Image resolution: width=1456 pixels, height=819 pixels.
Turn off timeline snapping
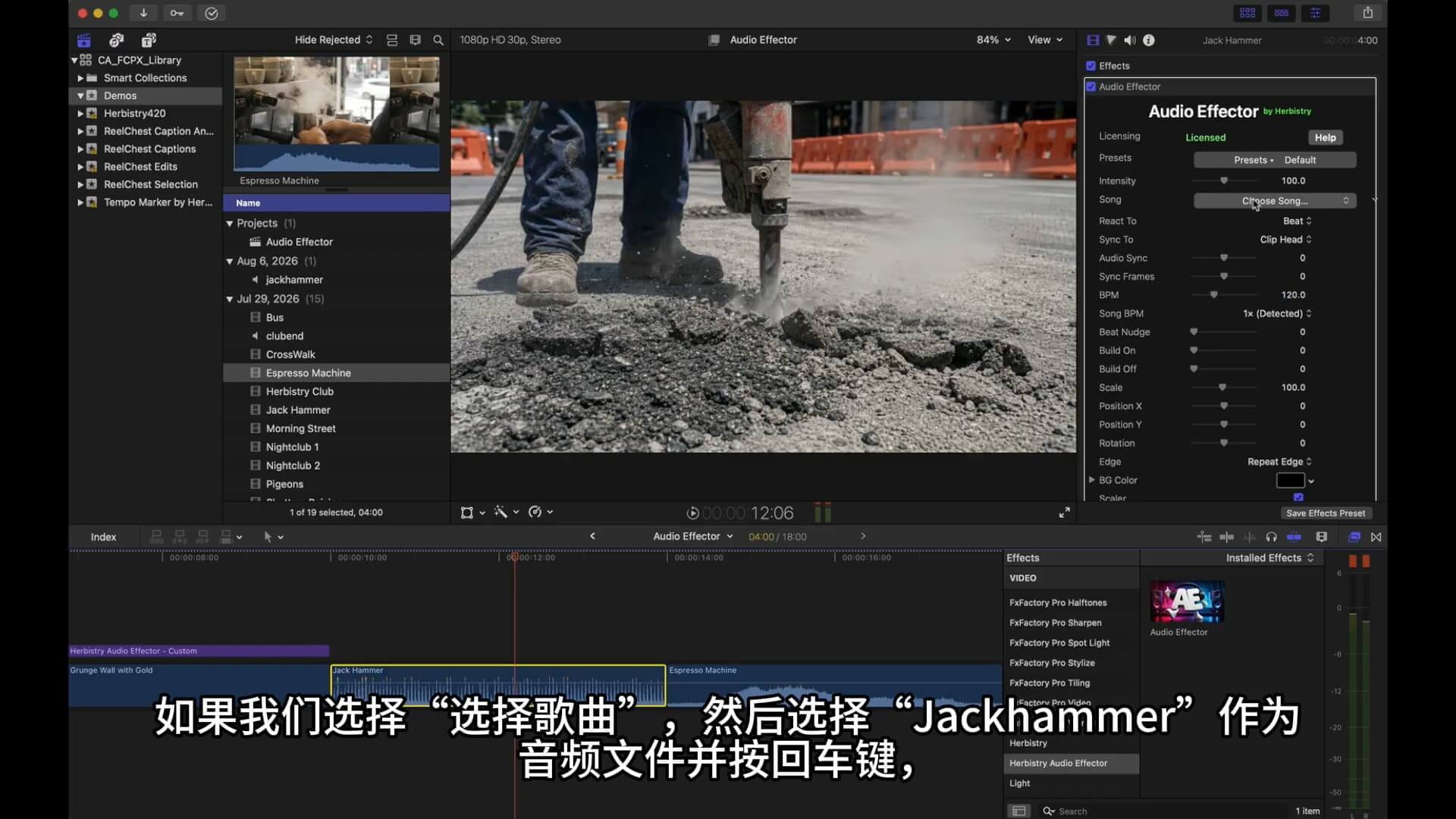click(x=1294, y=537)
